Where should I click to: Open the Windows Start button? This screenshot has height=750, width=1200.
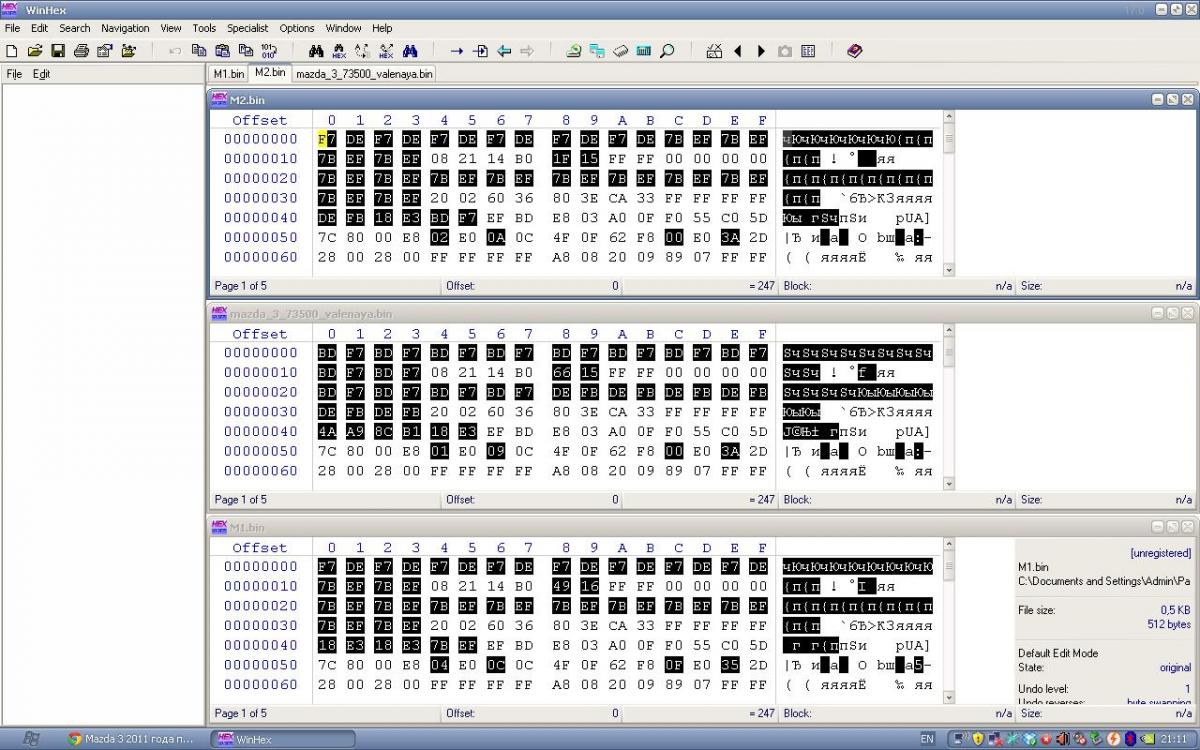click(29, 739)
